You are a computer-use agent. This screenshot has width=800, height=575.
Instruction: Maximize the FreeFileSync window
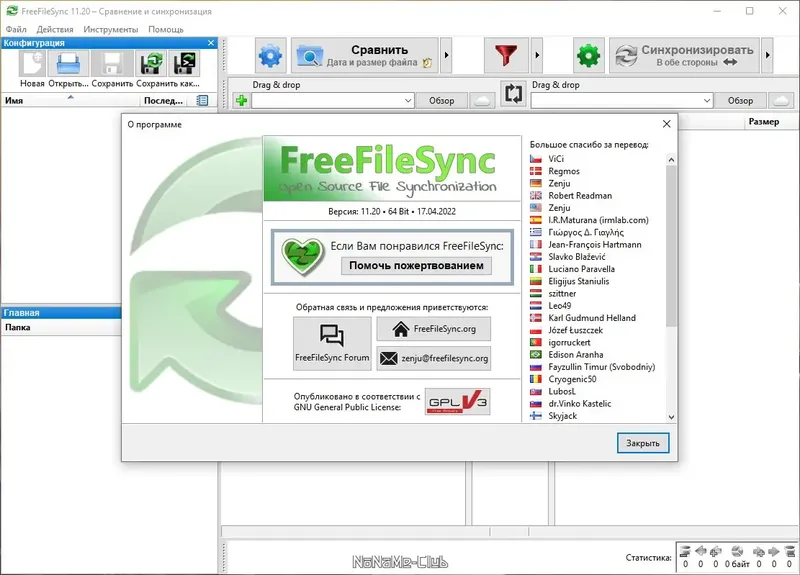tap(749, 11)
